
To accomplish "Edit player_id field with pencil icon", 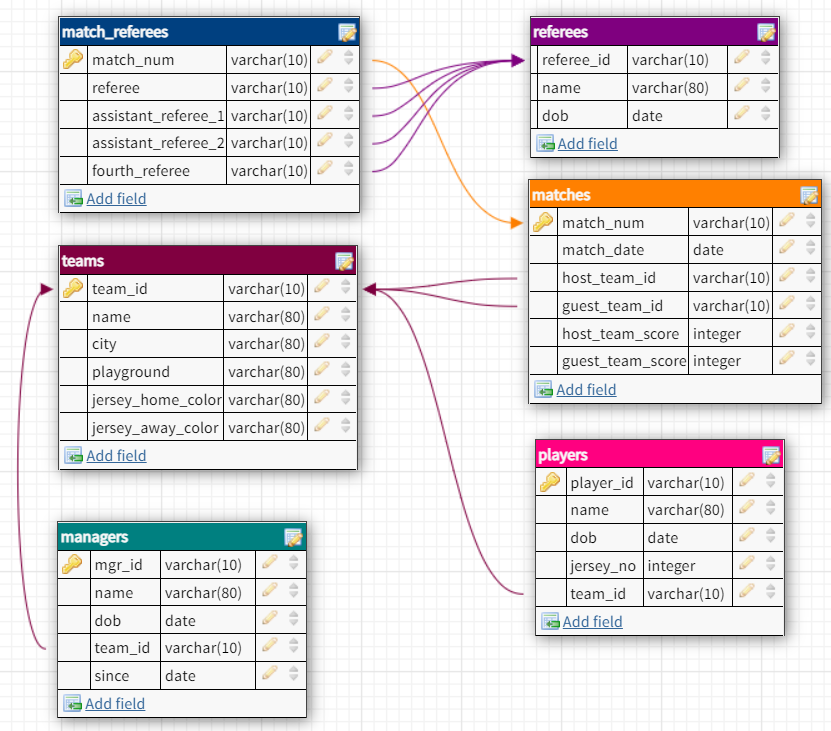I will tap(747, 480).
